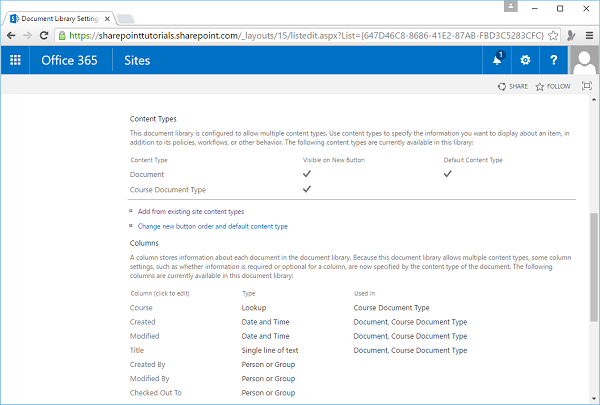Edit the Course column
The image size is (600, 405).
[141, 309]
